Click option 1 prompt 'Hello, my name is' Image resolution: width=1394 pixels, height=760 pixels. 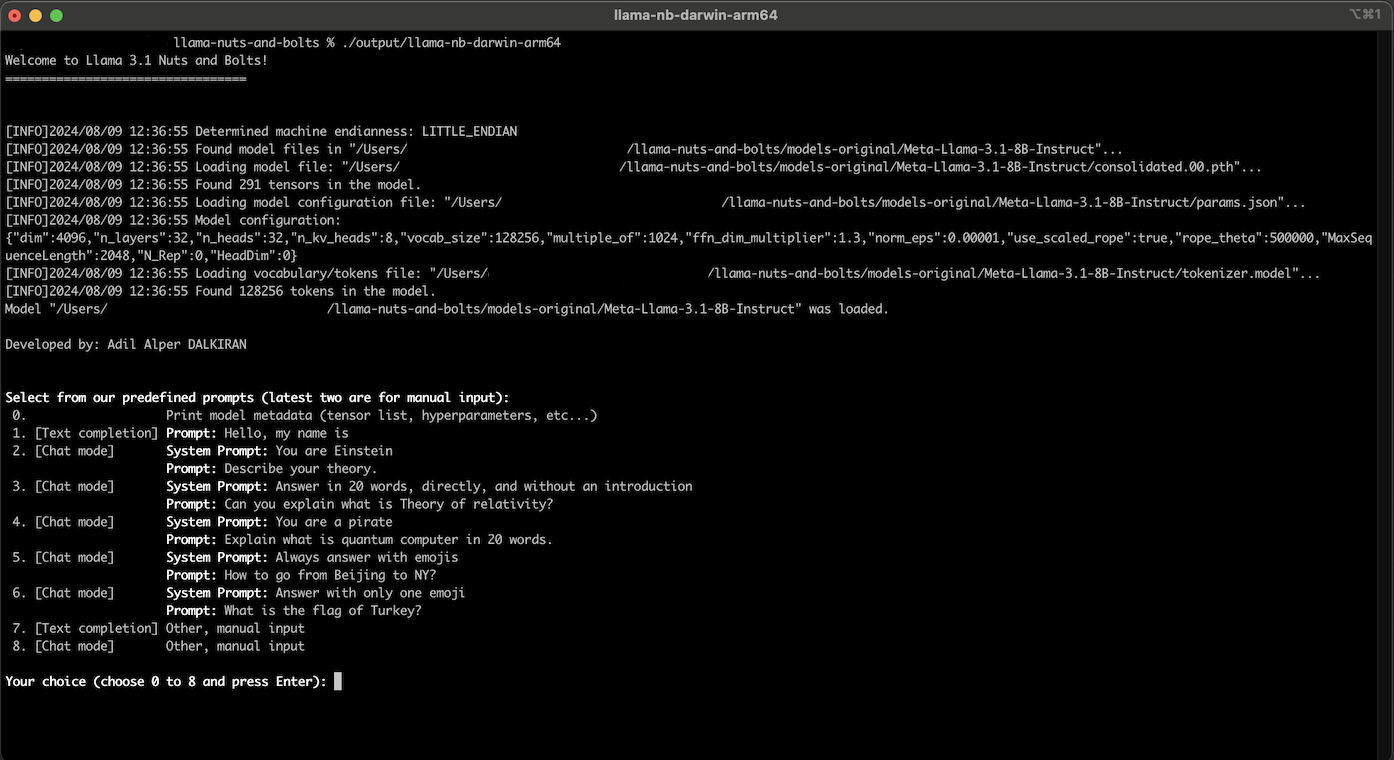[286, 433]
